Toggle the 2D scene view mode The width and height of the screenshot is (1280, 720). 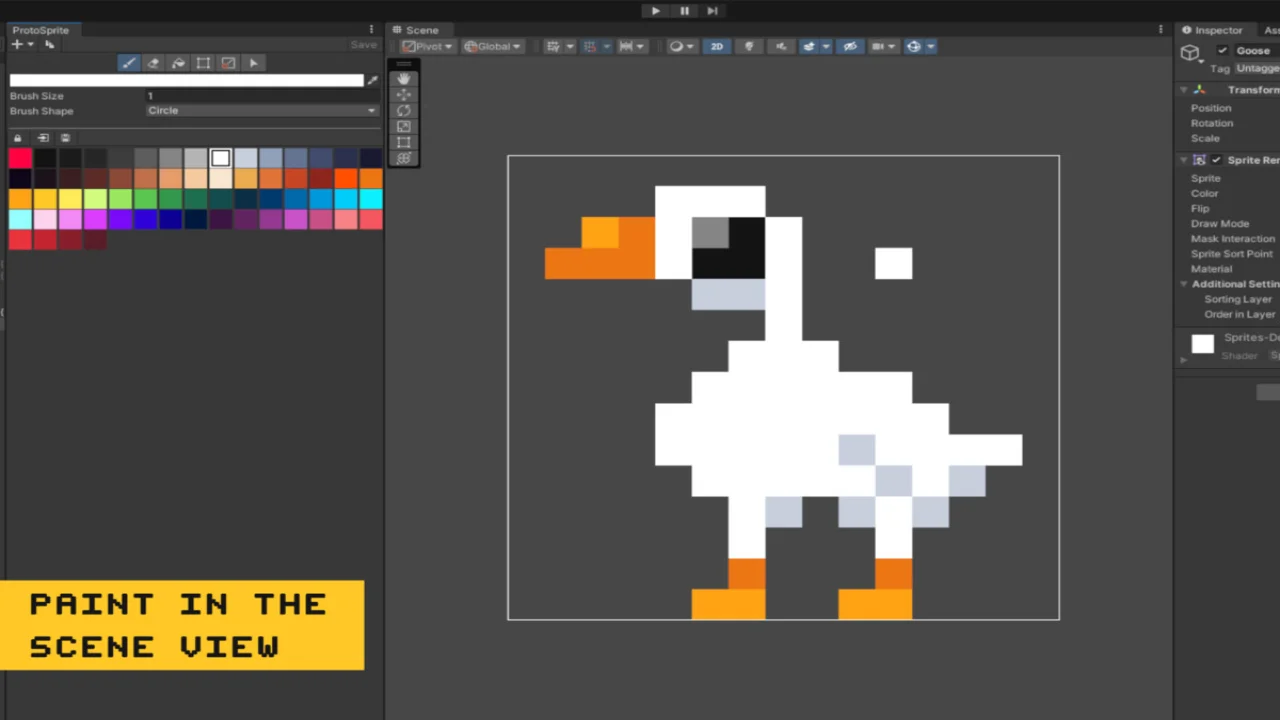[716, 46]
